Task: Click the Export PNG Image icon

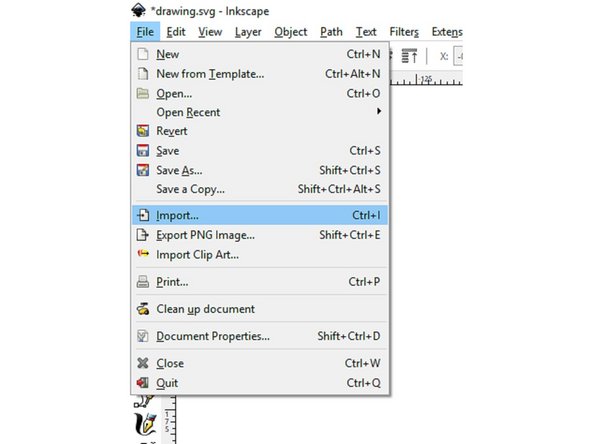Action: 143,235
